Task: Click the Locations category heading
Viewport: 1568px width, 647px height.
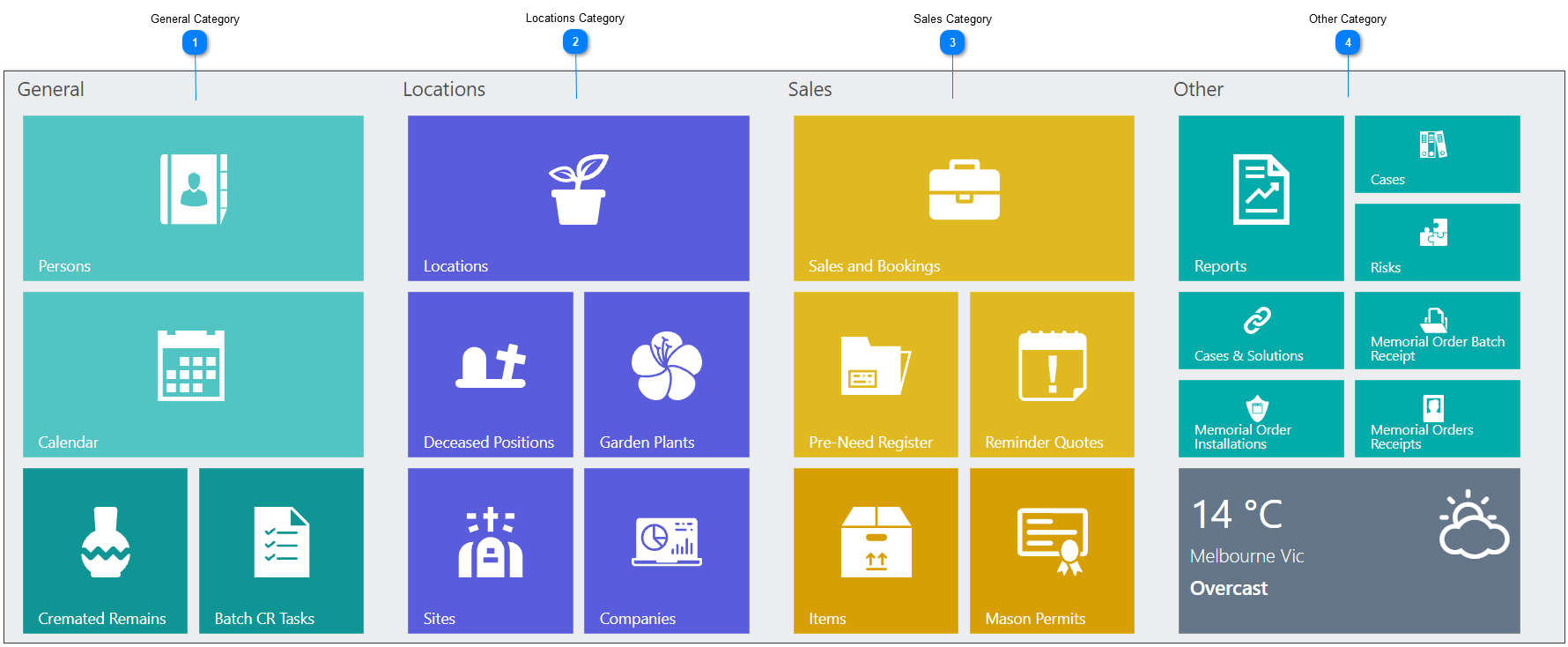Action: pos(444,89)
